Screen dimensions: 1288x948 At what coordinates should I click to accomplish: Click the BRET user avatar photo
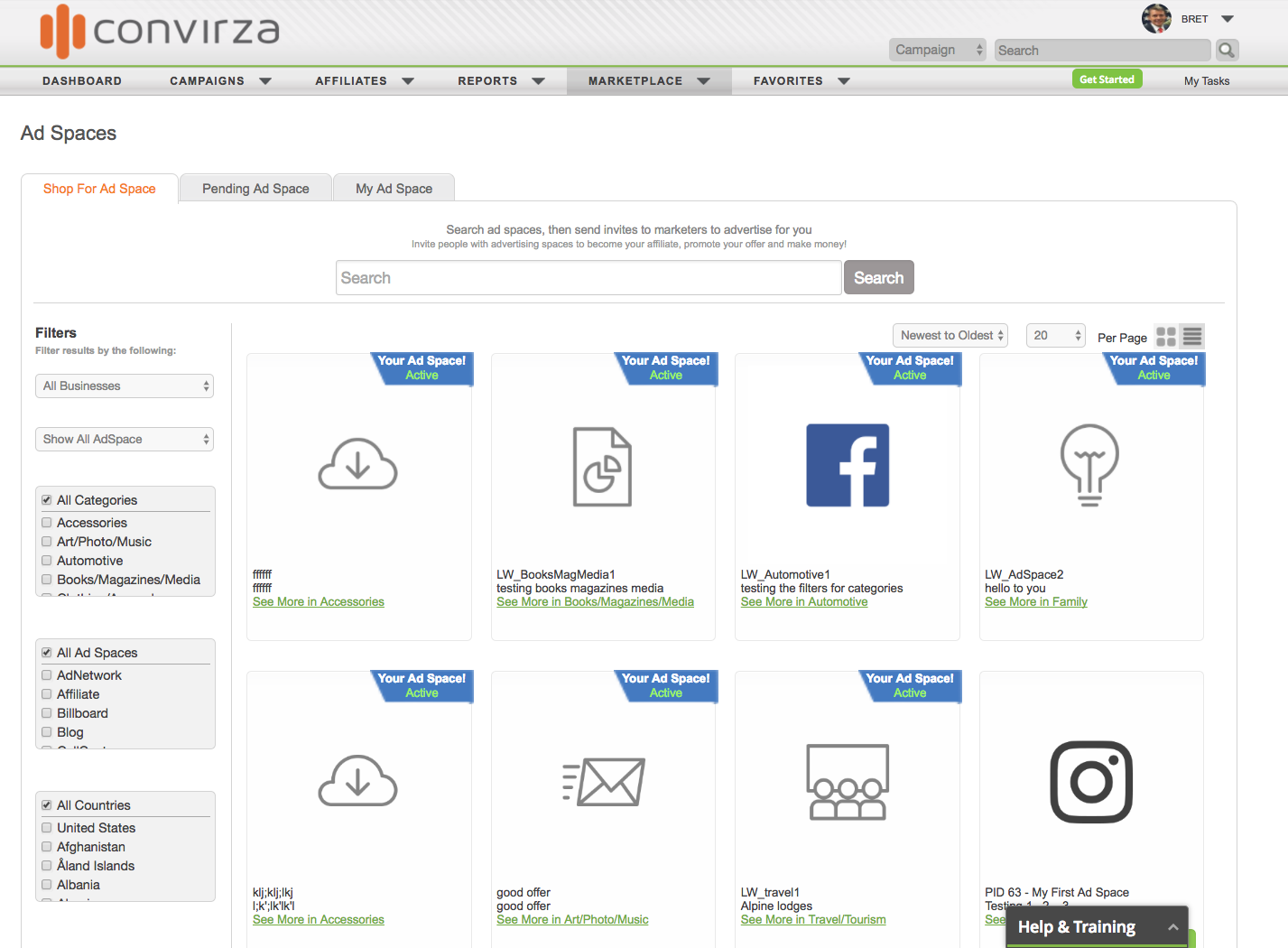1156,18
